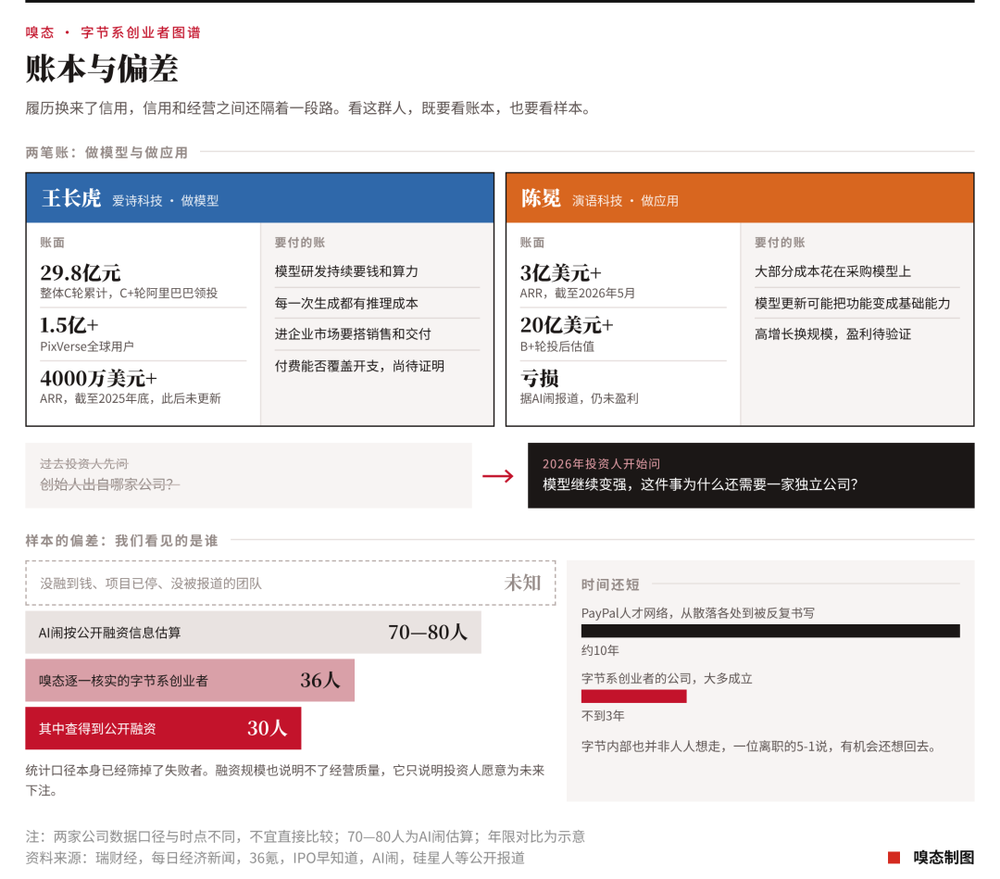The width and height of the screenshot is (1000, 879).
Task: Click the intro sentence 履历换来了信用
Action: pos(309,108)
